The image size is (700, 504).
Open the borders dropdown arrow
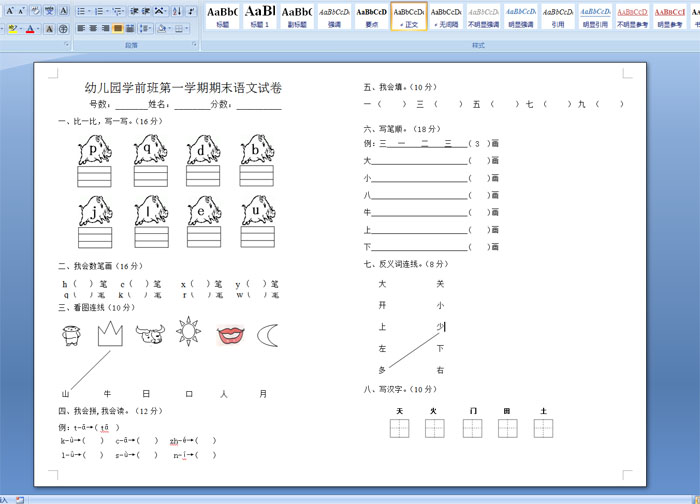[187, 29]
